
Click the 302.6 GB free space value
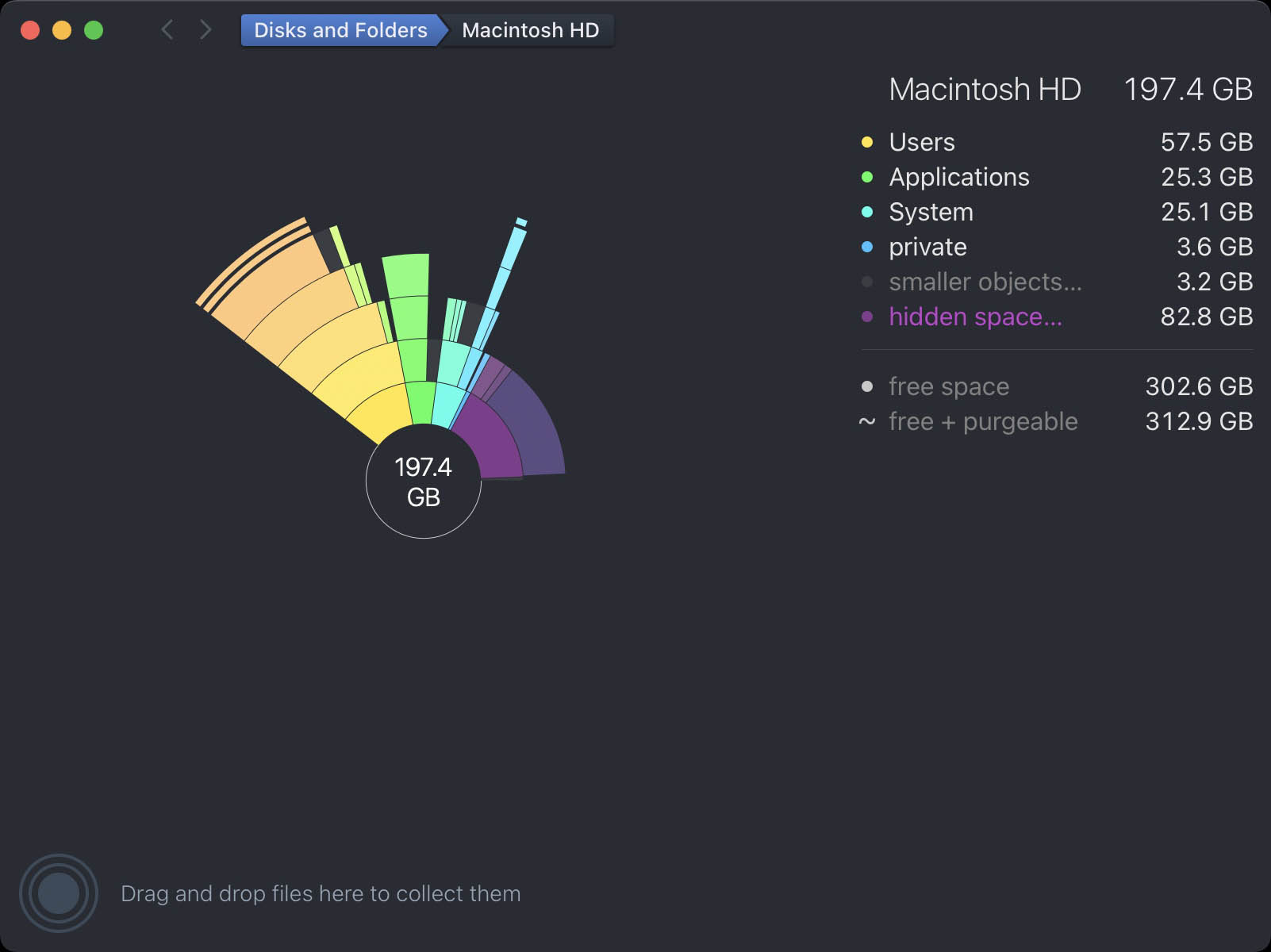tap(1199, 386)
